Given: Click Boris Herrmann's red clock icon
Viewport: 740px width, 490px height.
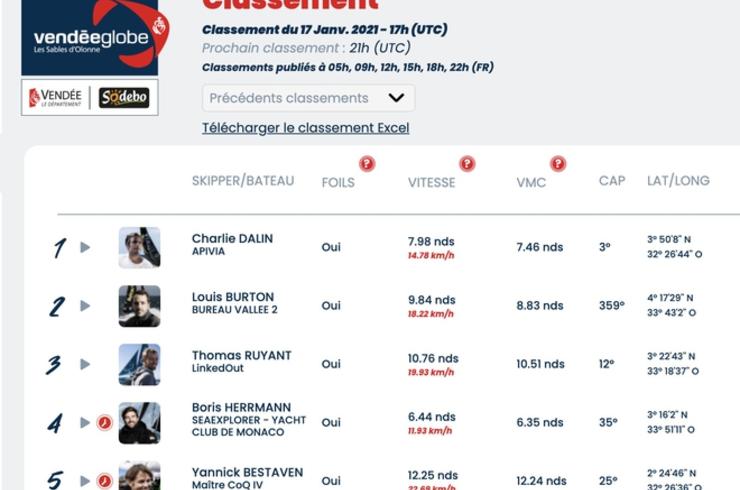Looking at the screenshot, I should (105, 422).
